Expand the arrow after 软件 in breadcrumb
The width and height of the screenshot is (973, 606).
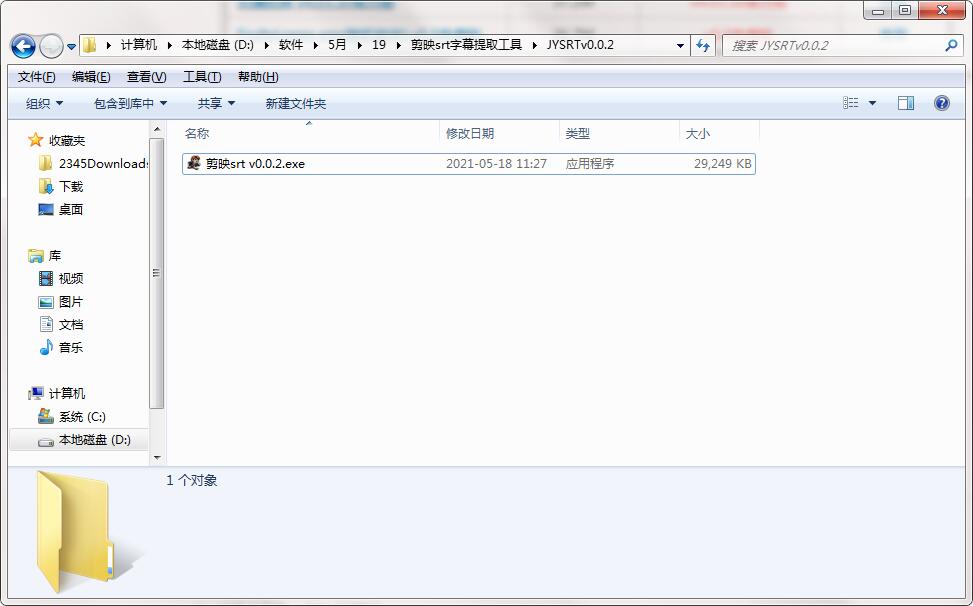[x=315, y=45]
